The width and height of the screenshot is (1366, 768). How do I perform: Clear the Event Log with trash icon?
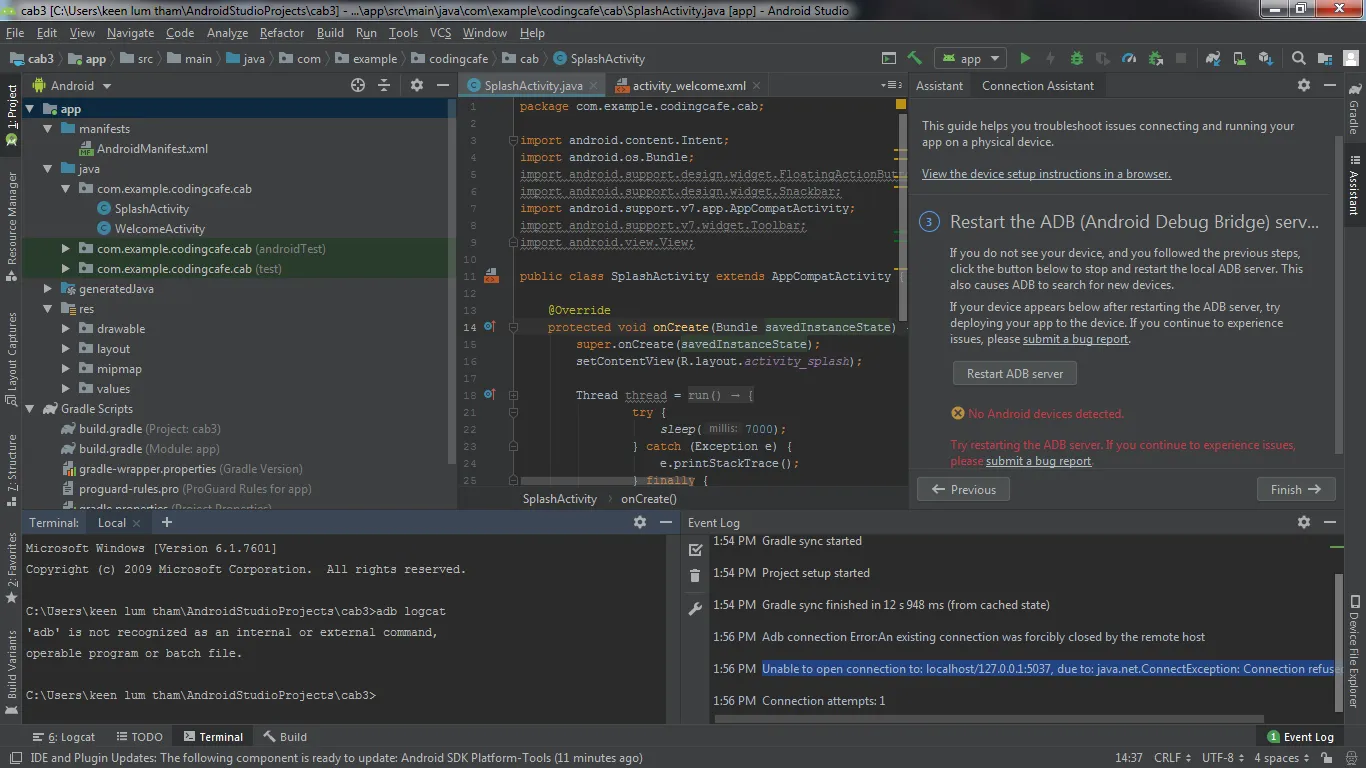695,576
